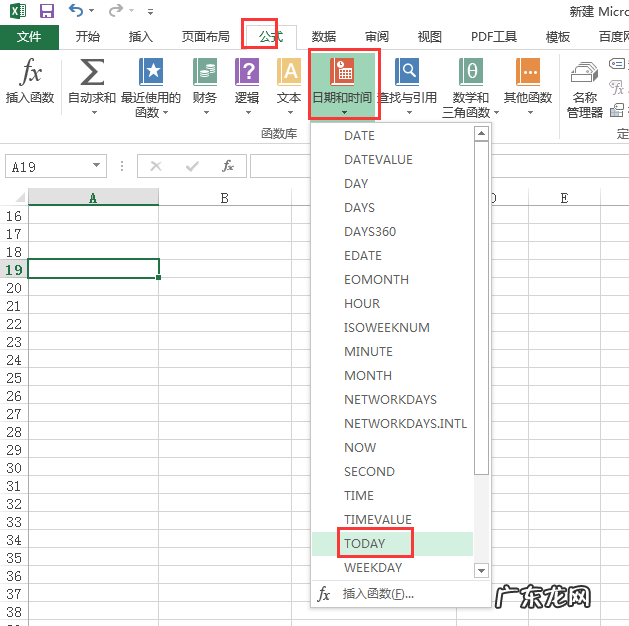Switch to the 开始 (Home) tab
The height and width of the screenshot is (626, 629).
point(87,37)
